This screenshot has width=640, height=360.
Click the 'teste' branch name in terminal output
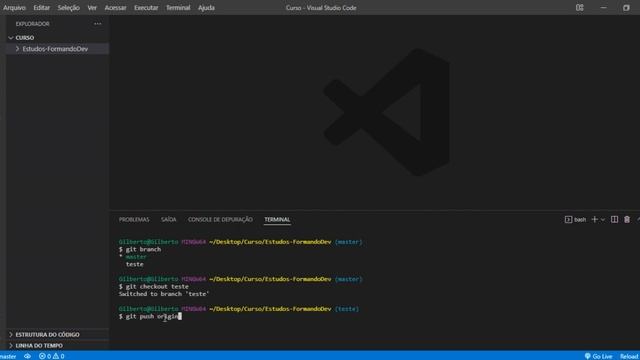tap(135, 264)
